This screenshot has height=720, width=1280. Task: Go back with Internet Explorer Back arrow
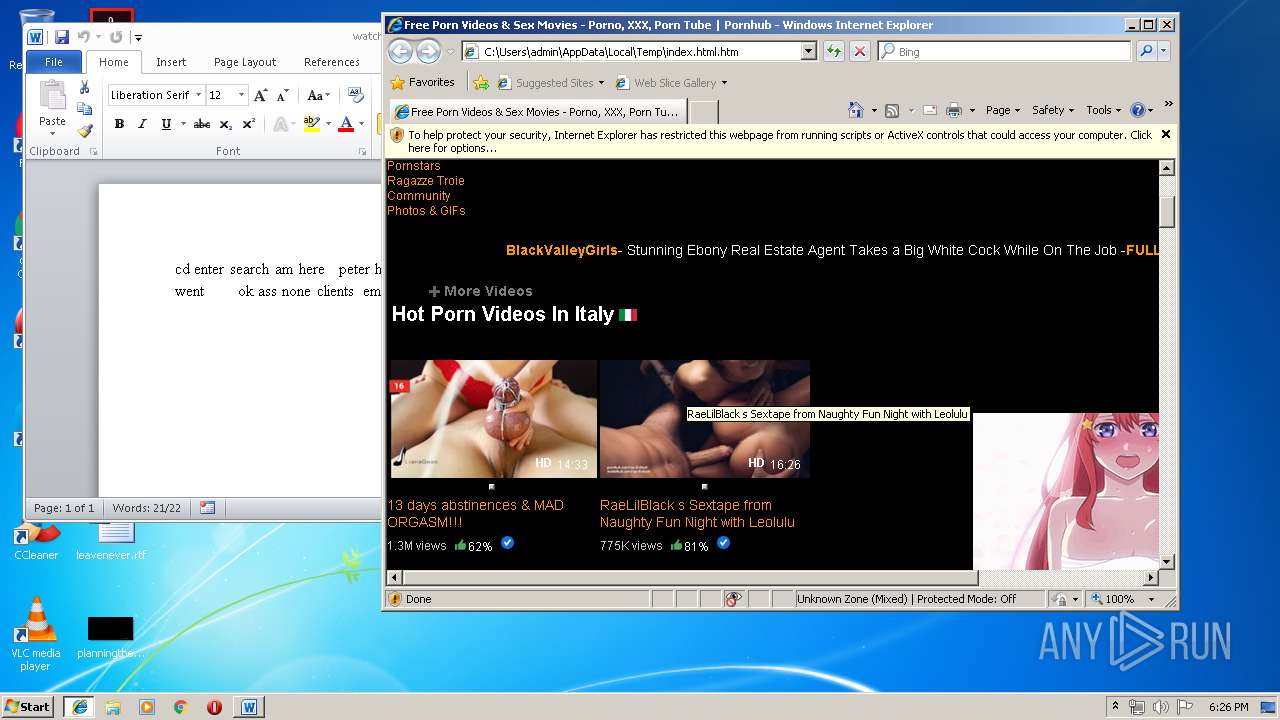point(400,51)
